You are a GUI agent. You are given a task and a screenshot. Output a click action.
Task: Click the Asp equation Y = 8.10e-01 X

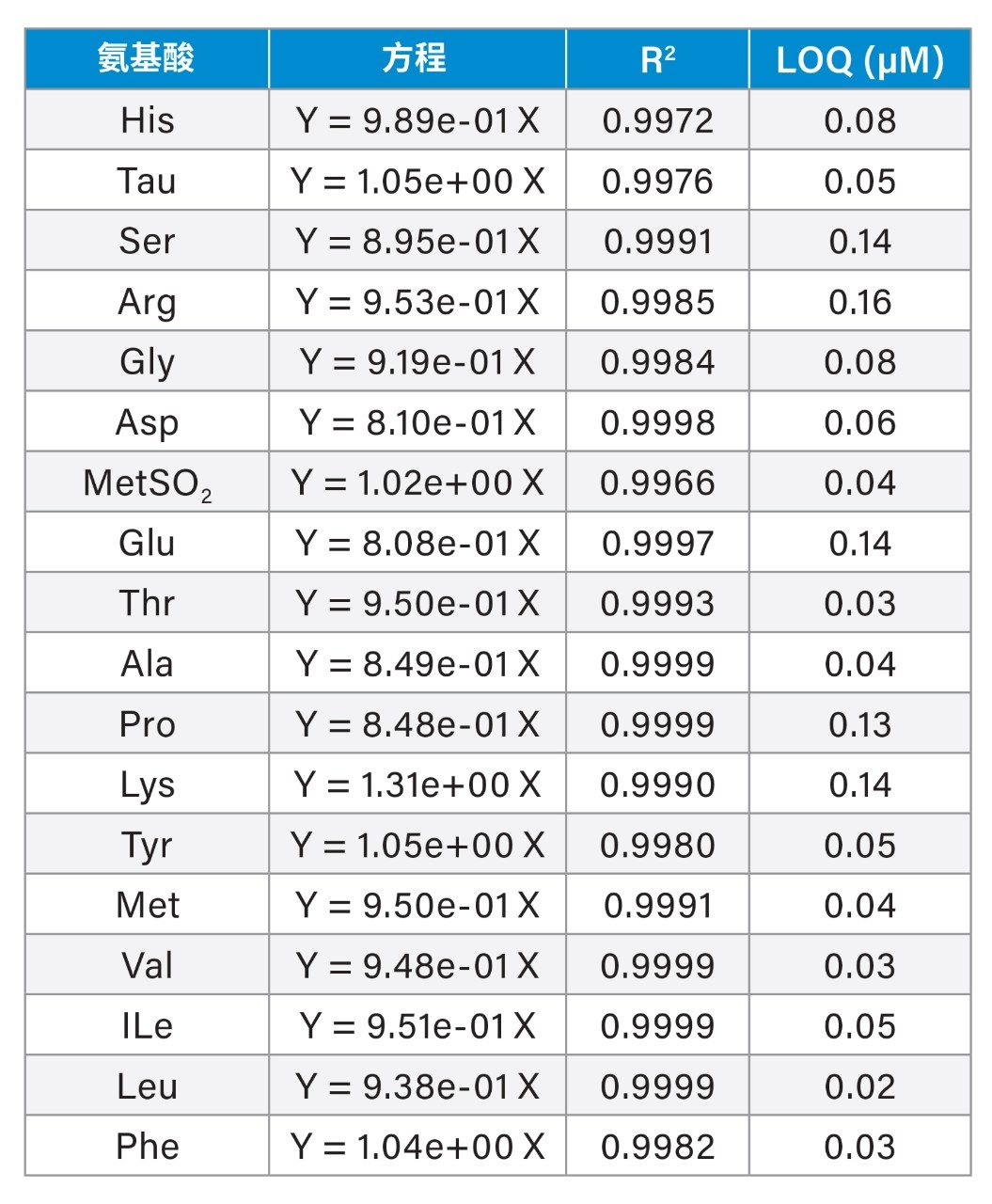pyautogui.click(x=417, y=422)
